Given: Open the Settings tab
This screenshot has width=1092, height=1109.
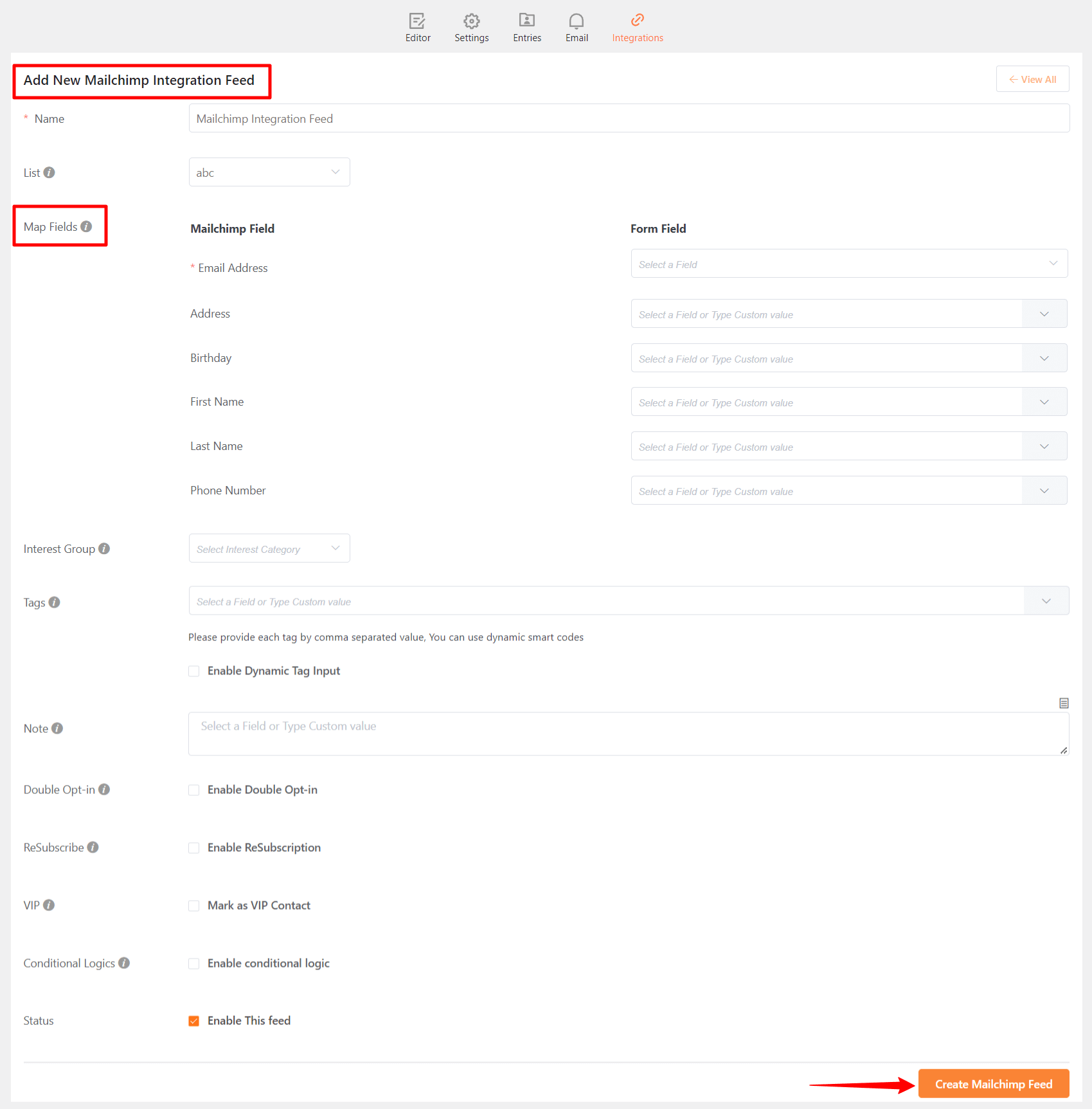Looking at the screenshot, I should point(472,28).
